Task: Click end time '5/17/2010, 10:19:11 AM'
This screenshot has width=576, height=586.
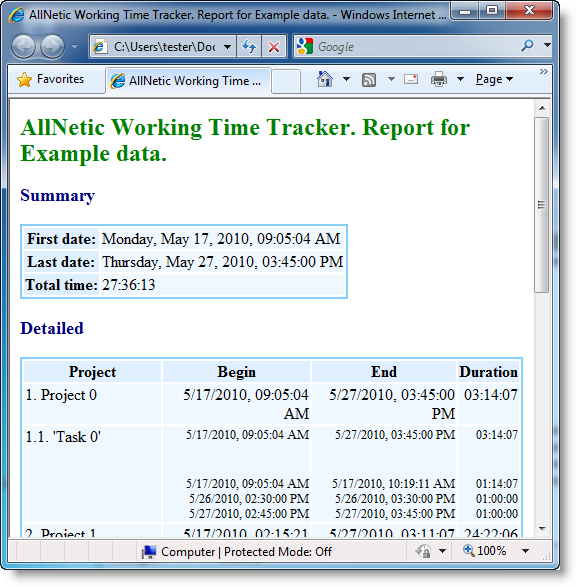Action: tap(394, 484)
